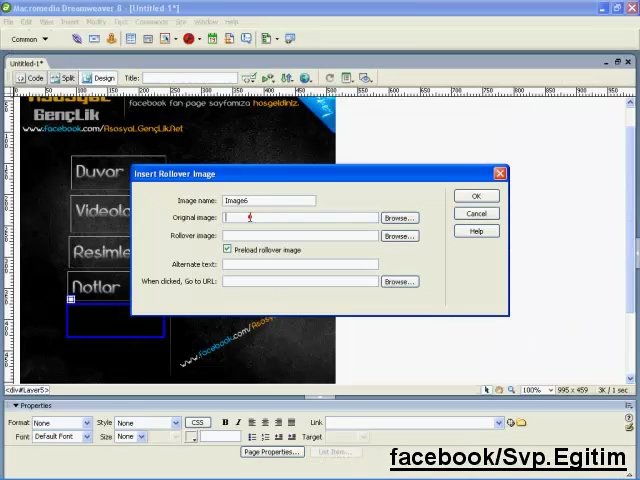Click the Images insert icon

165,39
